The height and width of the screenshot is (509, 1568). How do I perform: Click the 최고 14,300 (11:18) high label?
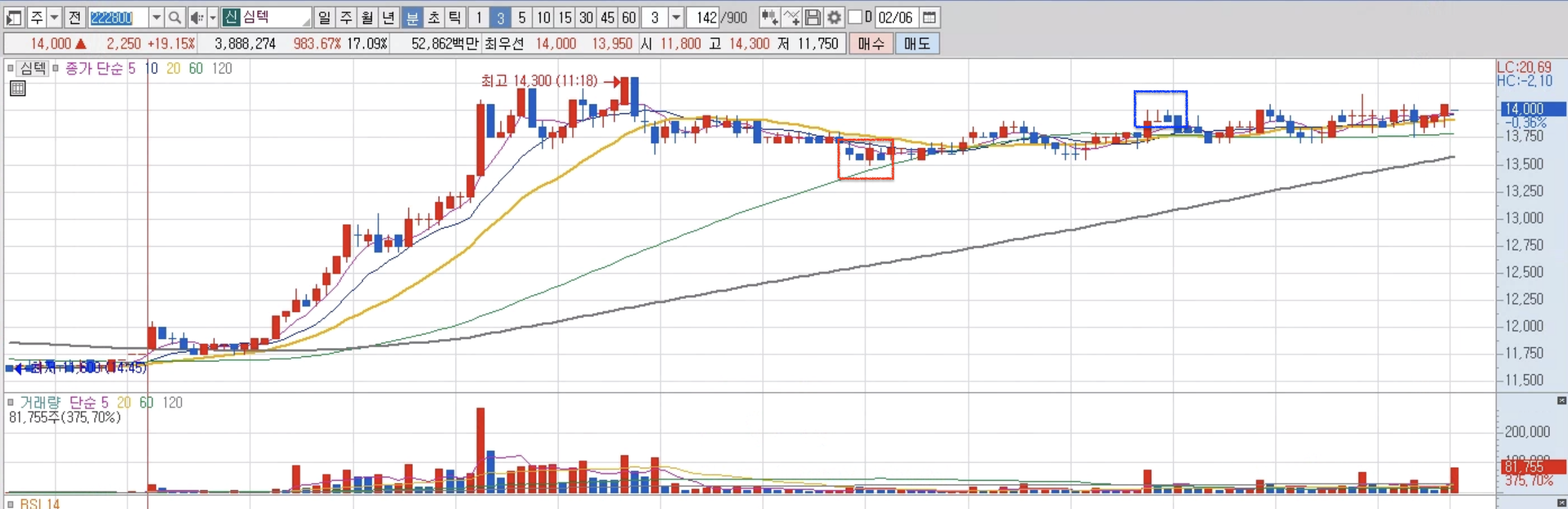(539, 81)
